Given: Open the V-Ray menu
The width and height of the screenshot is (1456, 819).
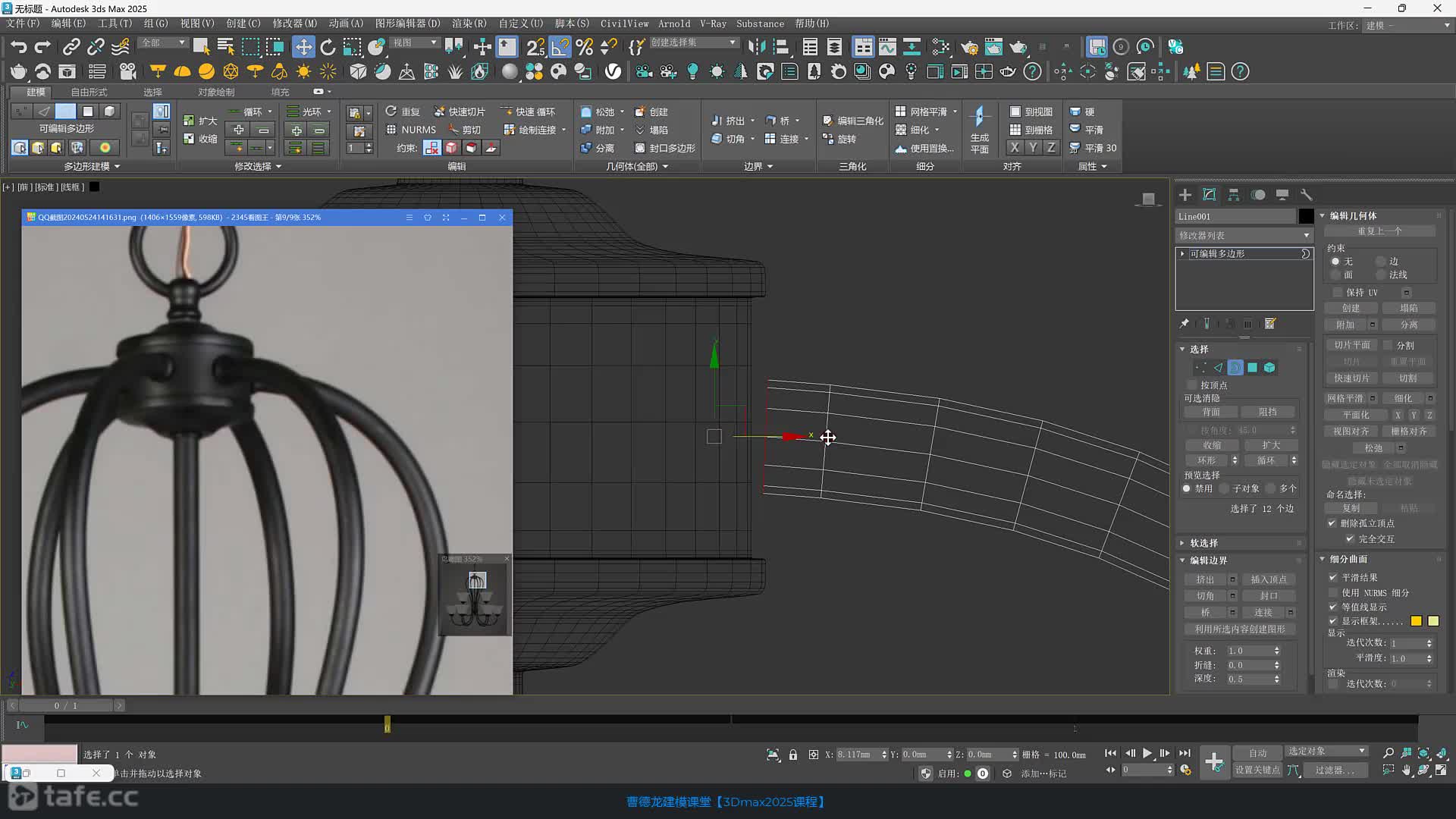Looking at the screenshot, I should (x=713, y=24).
